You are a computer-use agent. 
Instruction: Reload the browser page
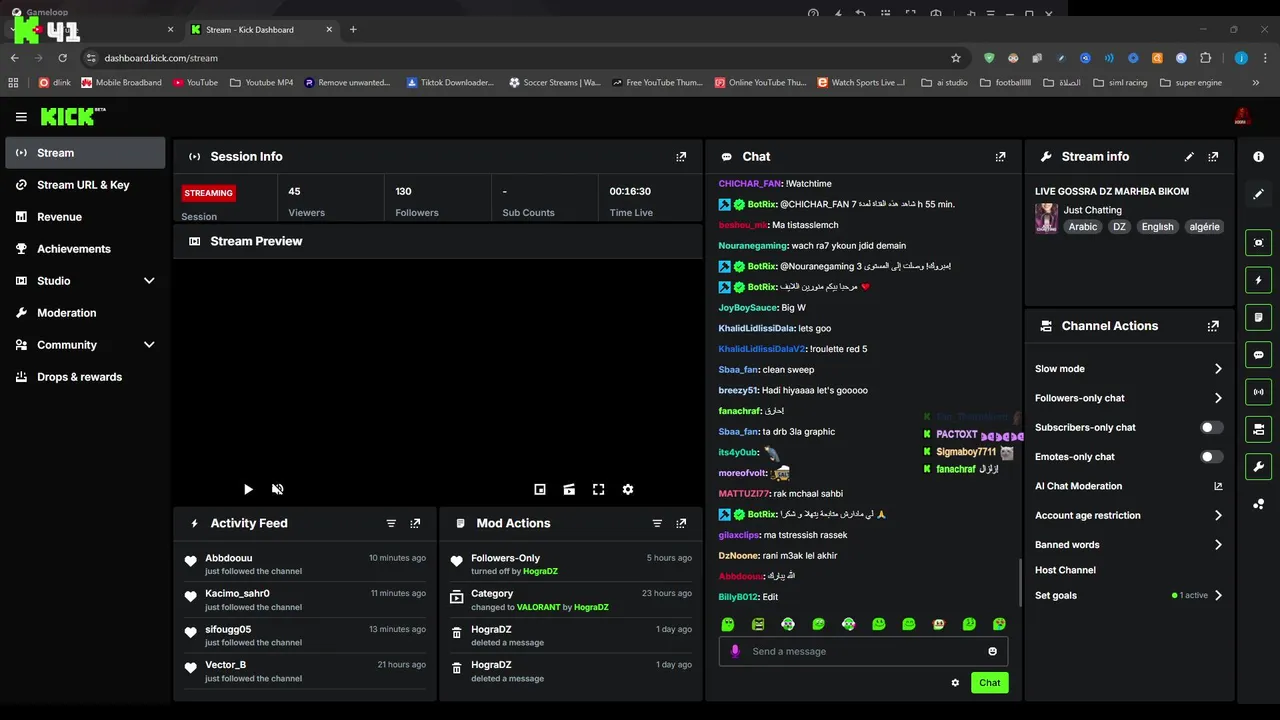(62, 58)
